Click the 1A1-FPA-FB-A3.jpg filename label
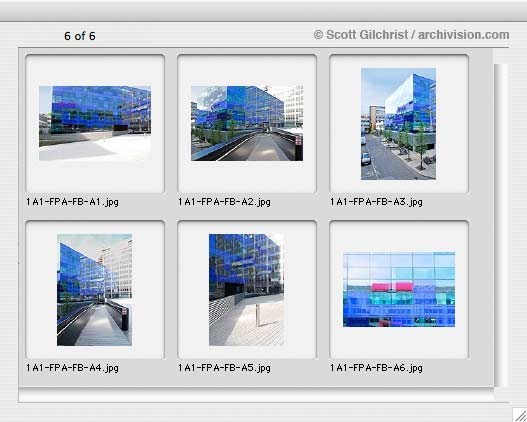 pos(376,202)
